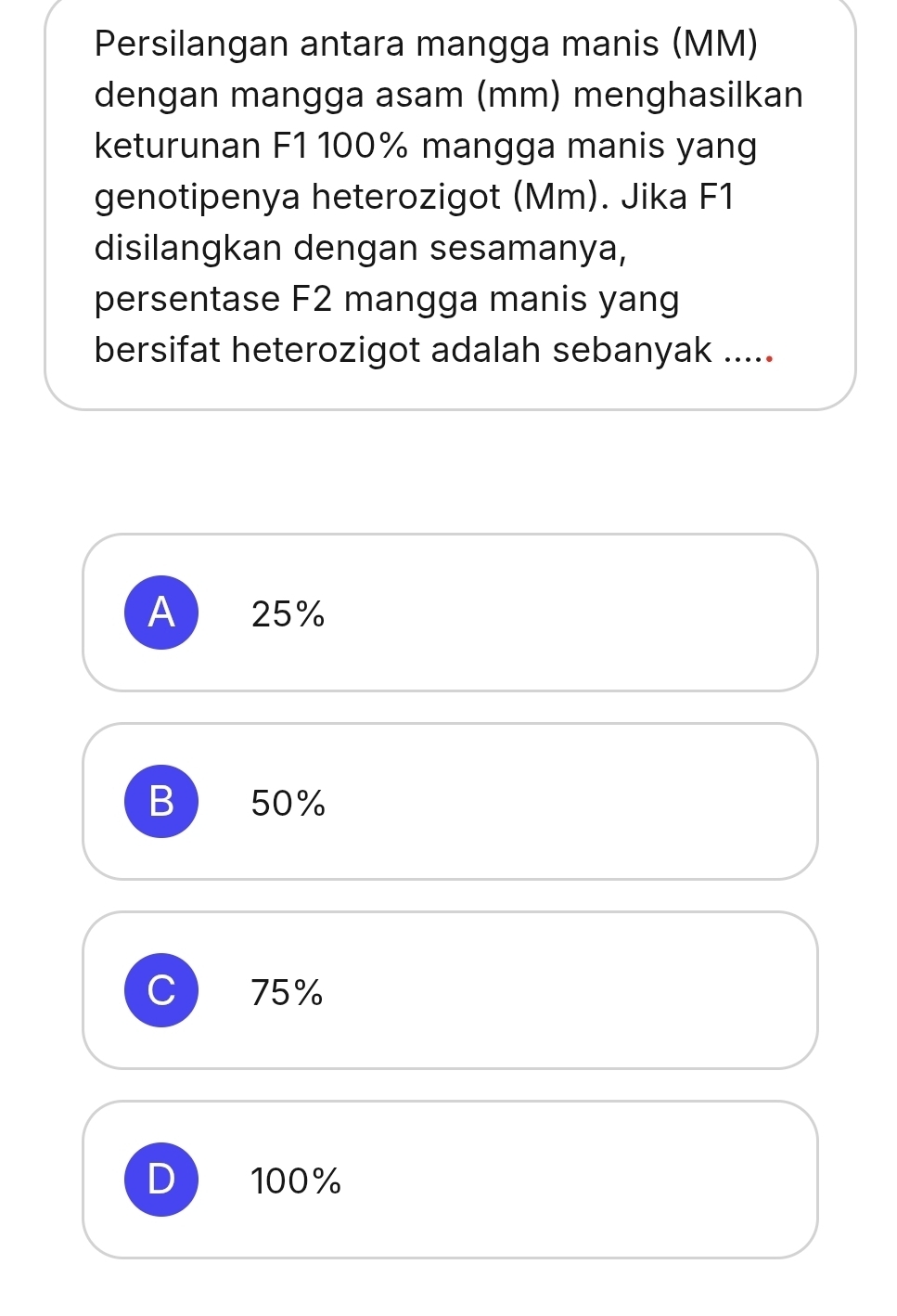The image size is (897, 1316).
Task: Select the 25% answer text
Action: tap(288, 614)
